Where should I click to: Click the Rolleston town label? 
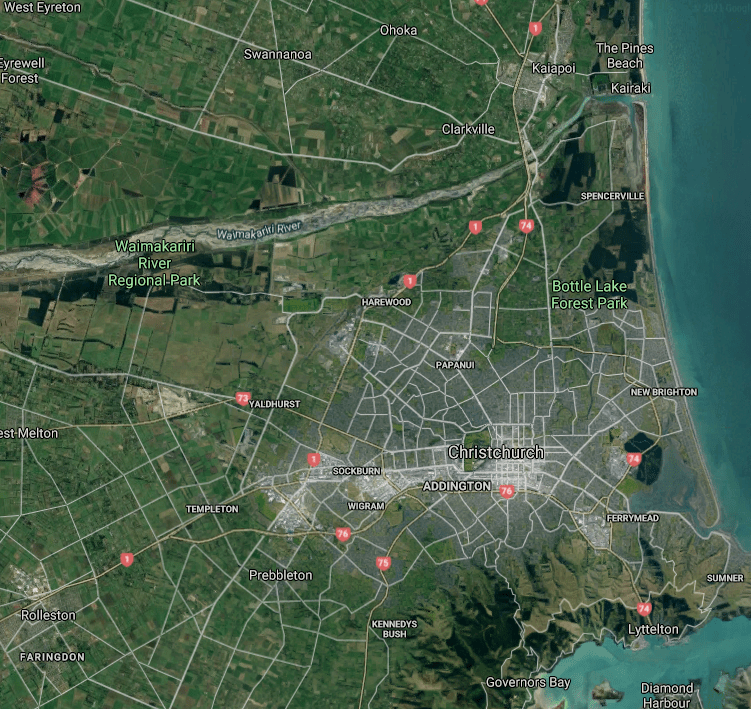coord(48,615)
